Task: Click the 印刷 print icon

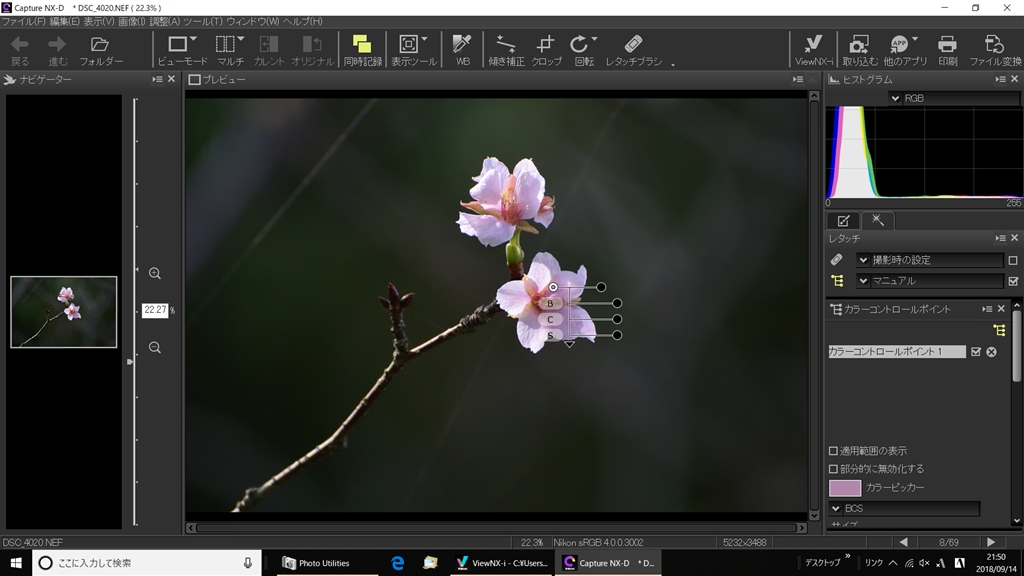Action: tap(947, 50)
